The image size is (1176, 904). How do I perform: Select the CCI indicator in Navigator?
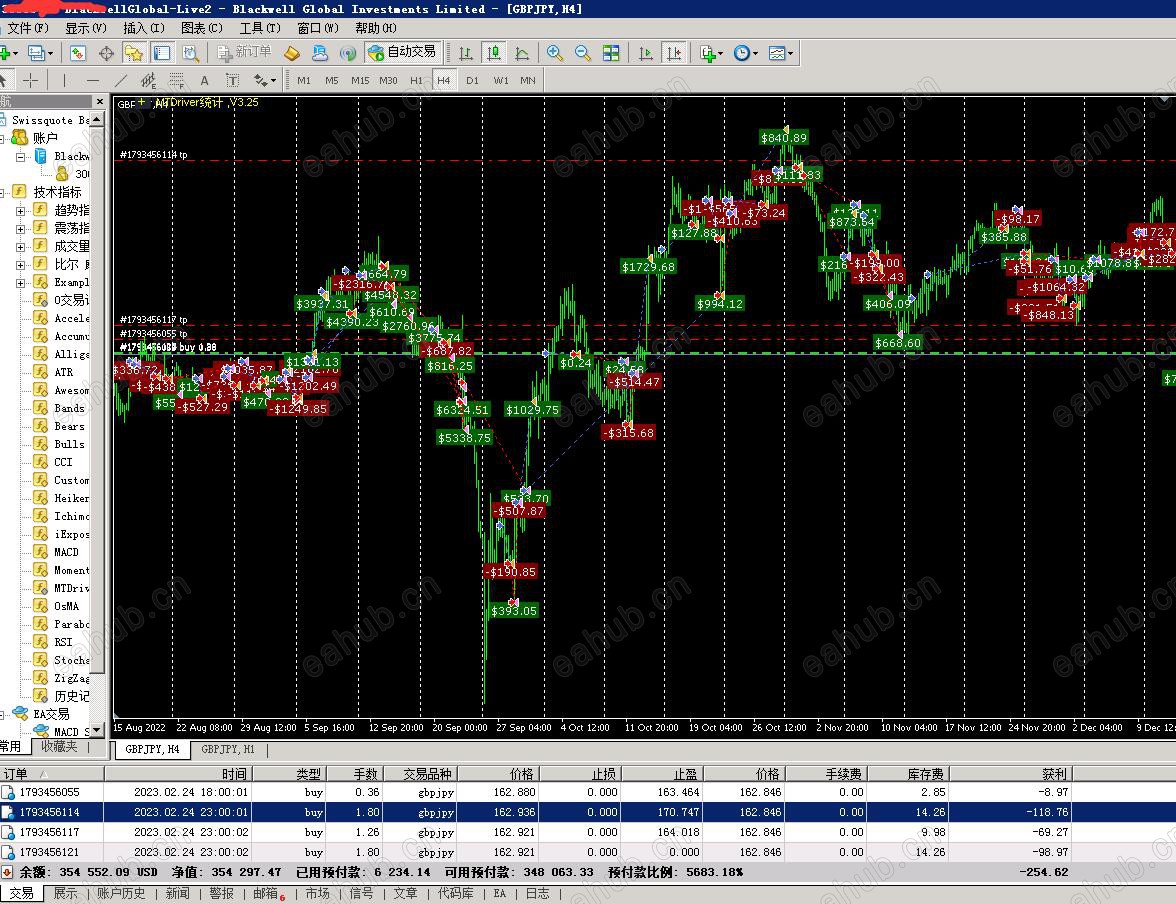(x=63, y=462)
